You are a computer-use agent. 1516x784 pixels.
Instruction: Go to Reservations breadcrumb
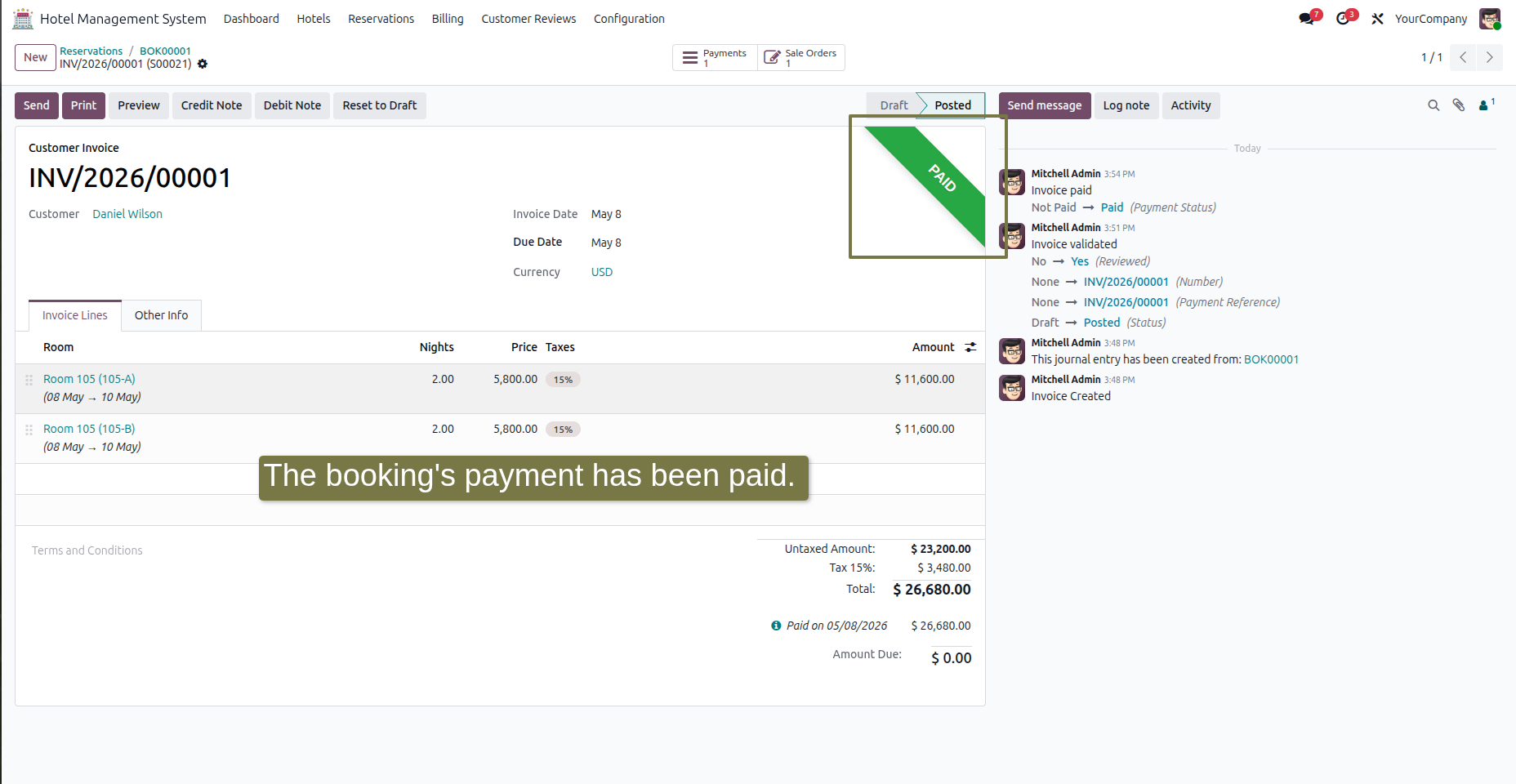(x=91, y=51)
